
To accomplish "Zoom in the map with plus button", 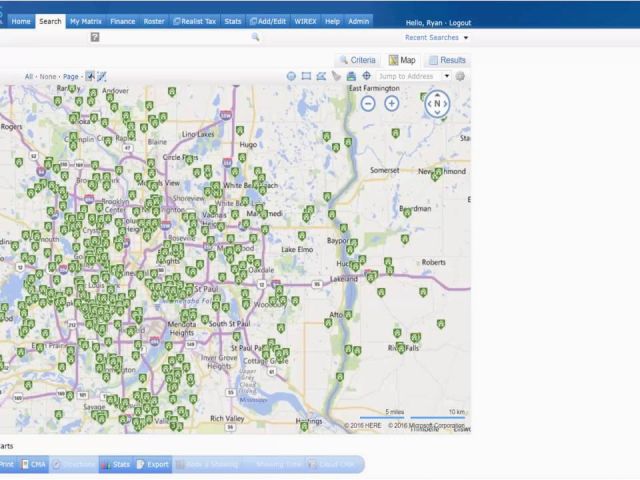I will point(391,104).
